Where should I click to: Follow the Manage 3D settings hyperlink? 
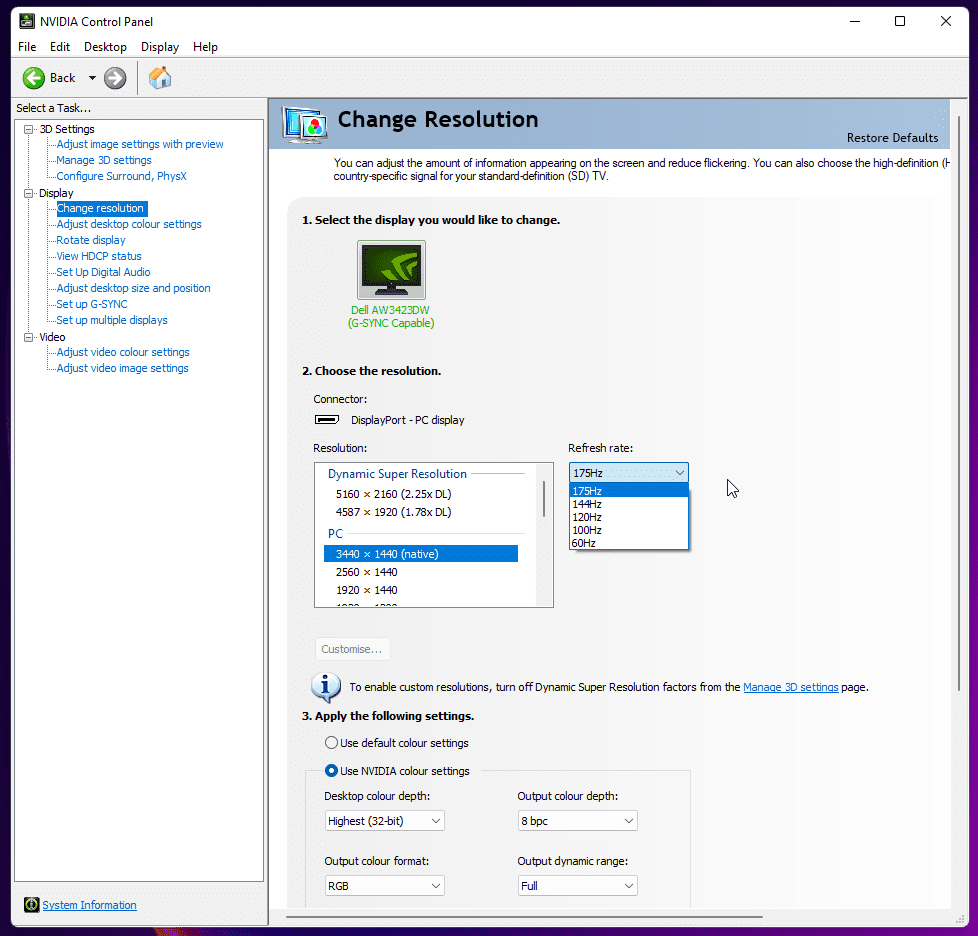[x=790, y=687]
